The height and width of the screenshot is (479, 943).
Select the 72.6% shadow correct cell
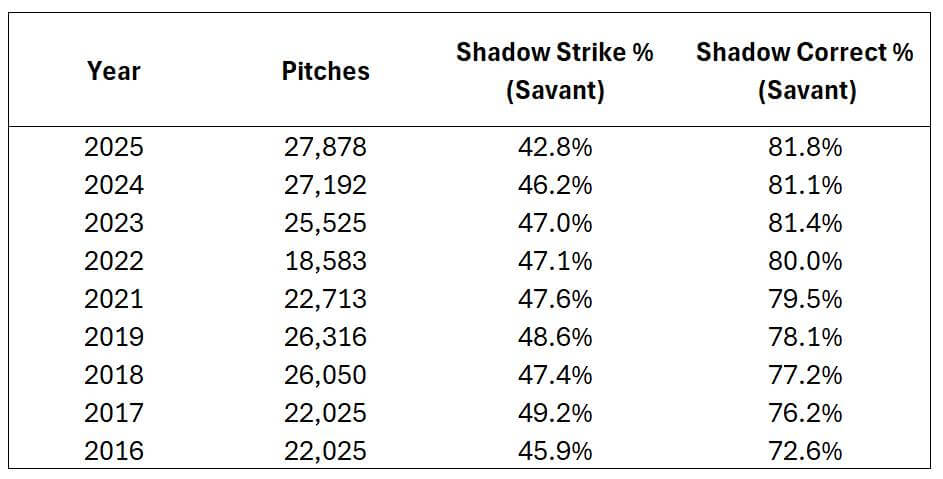tap(805, 450)
